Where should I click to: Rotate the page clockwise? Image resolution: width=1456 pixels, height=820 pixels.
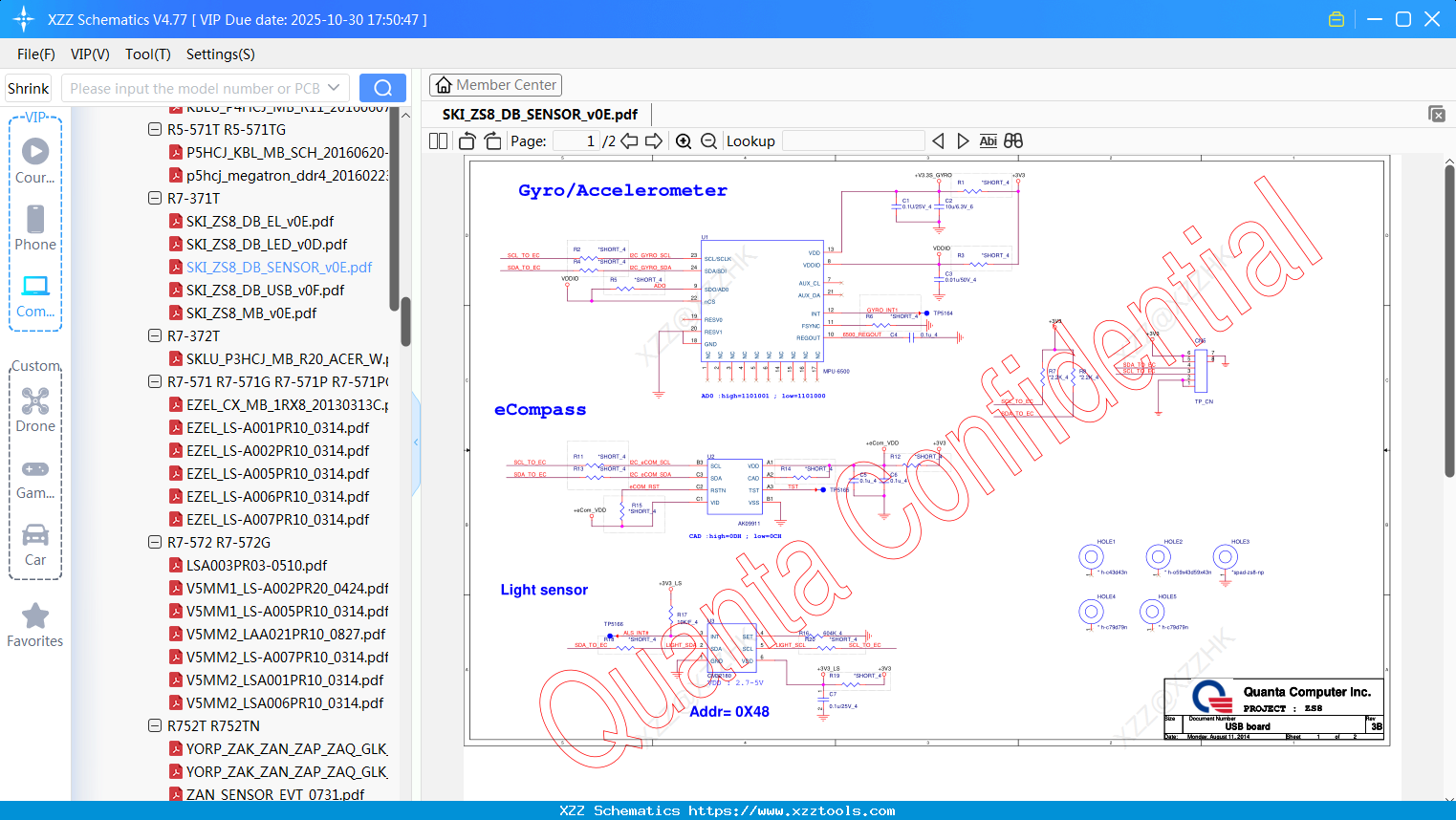[x=492, y=141]
